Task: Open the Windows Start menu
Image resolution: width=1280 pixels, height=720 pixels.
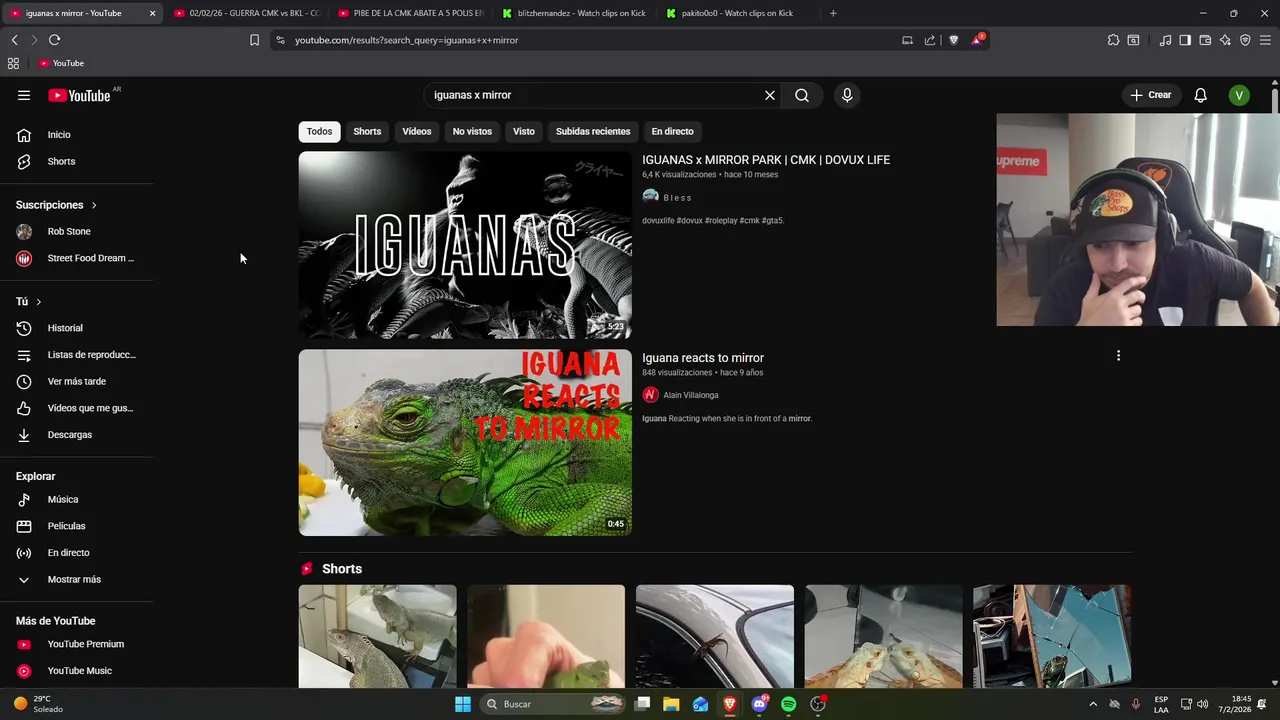Action: (x=463, y=704)
